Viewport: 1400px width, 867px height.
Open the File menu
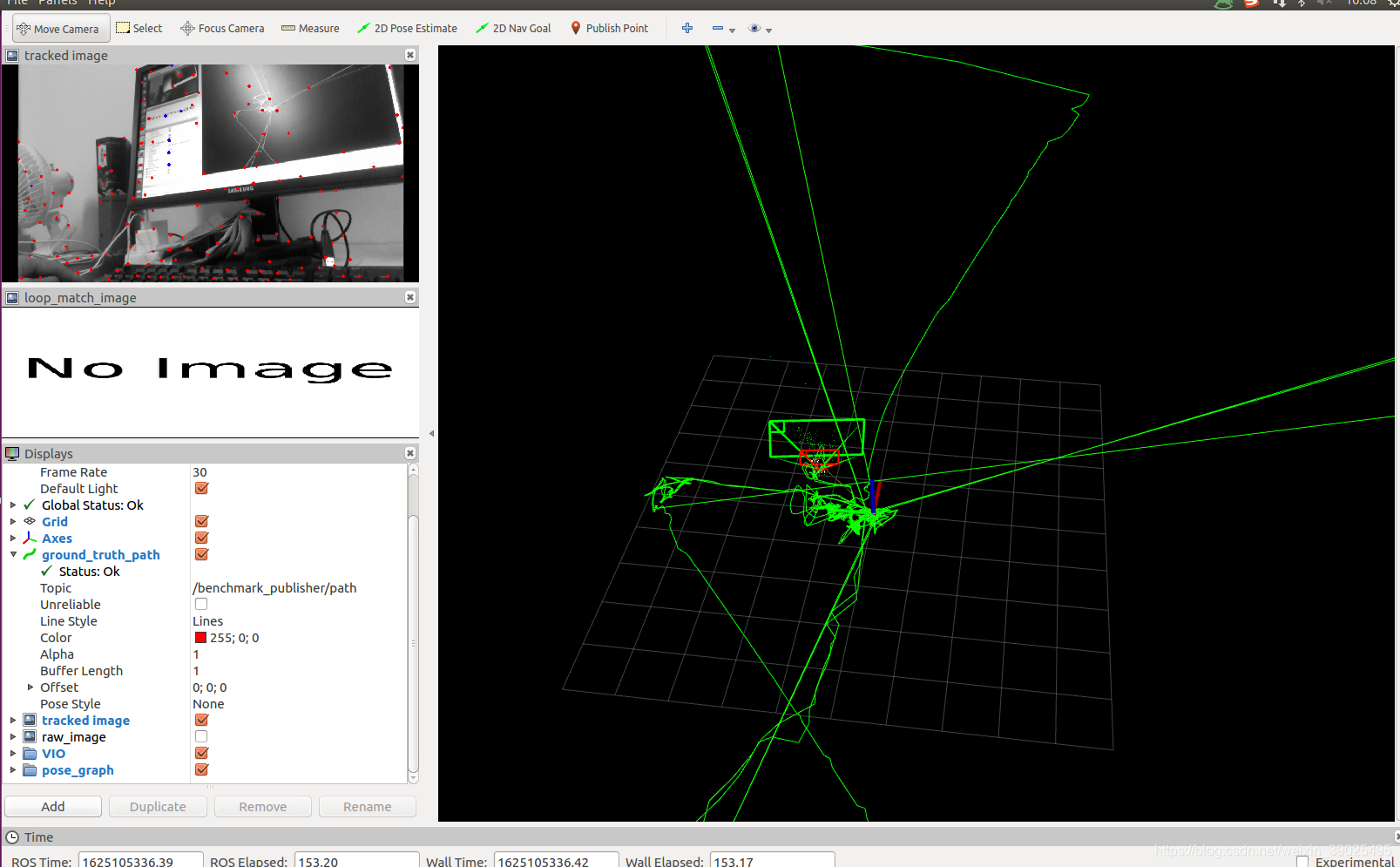(17, 3)
